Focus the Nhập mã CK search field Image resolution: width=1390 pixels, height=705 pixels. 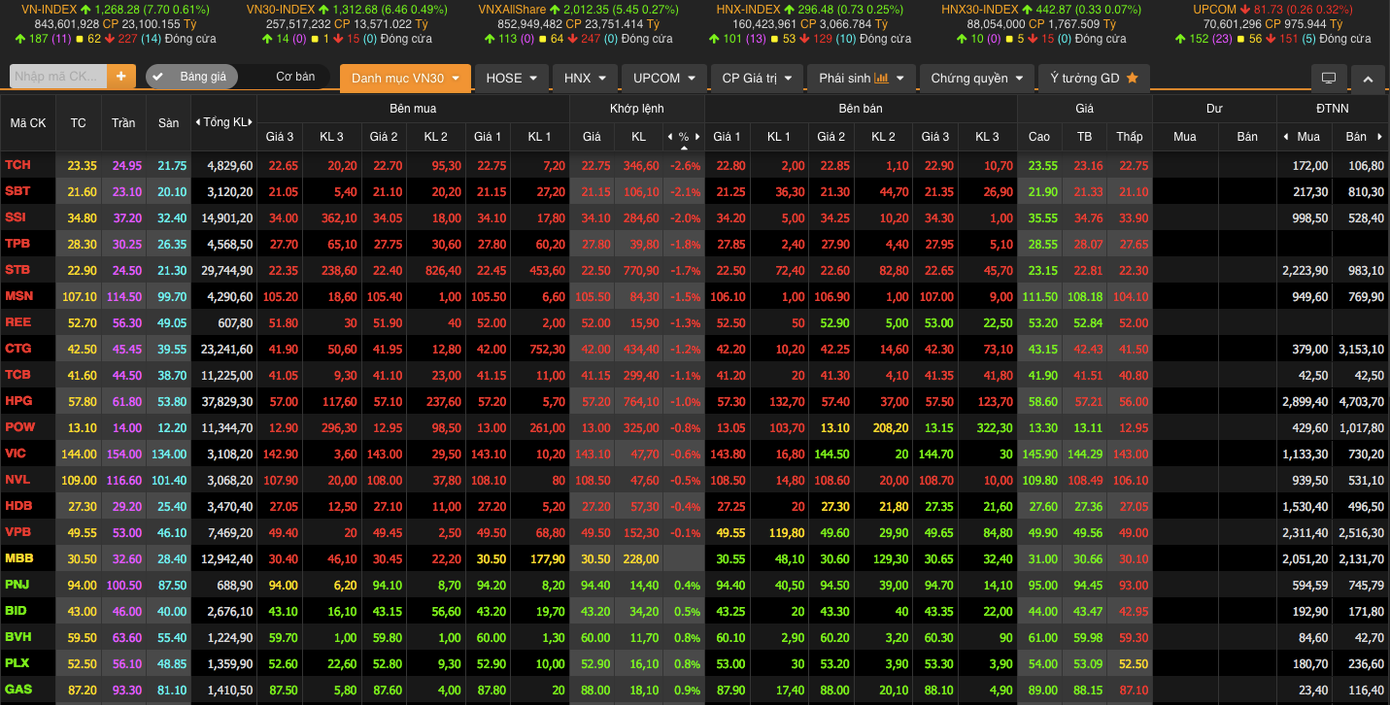[x=57, y=77]
